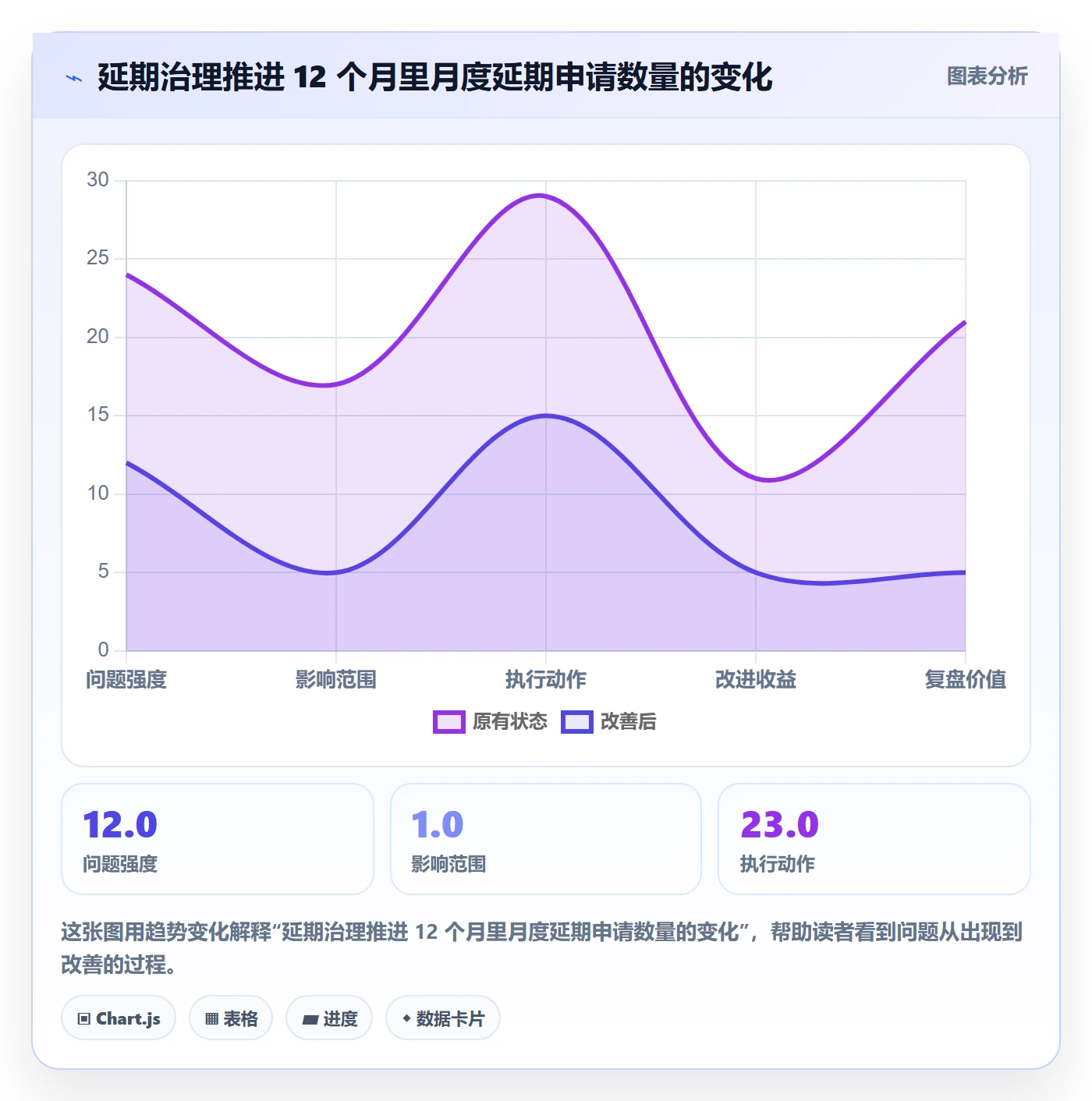Click the diamond icon in the 数据卡片 chip
Image resolution: width=1092 pixels, height=1101 pixels.
406,1018
